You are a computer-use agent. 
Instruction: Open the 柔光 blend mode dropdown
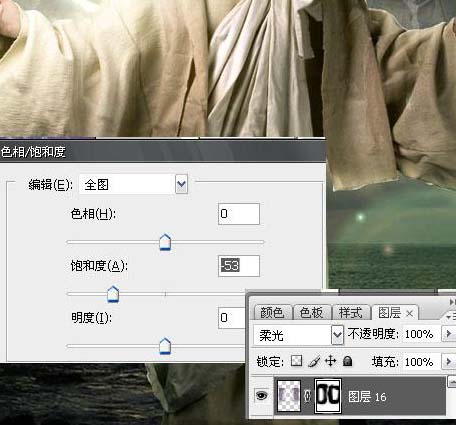pos(337,334)
